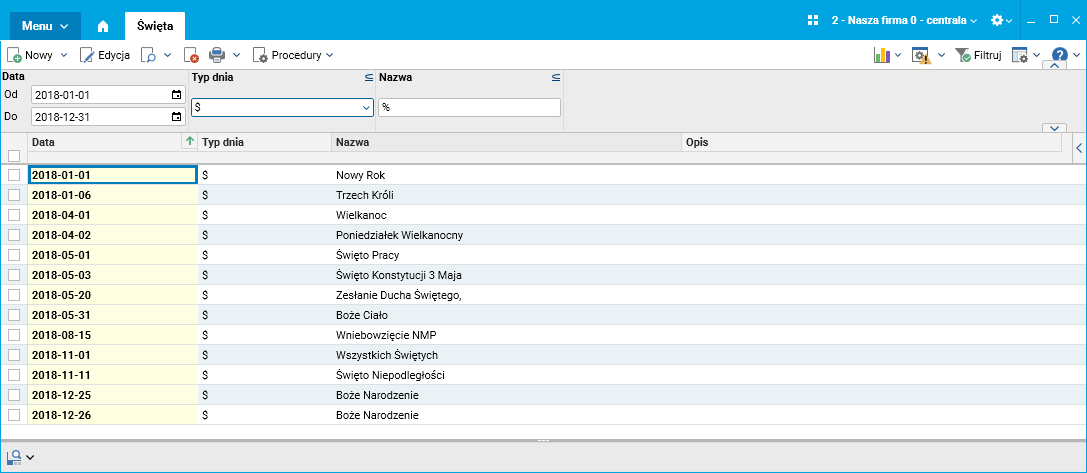Expand the Procedury dropdown arrow

click(329, 55)
